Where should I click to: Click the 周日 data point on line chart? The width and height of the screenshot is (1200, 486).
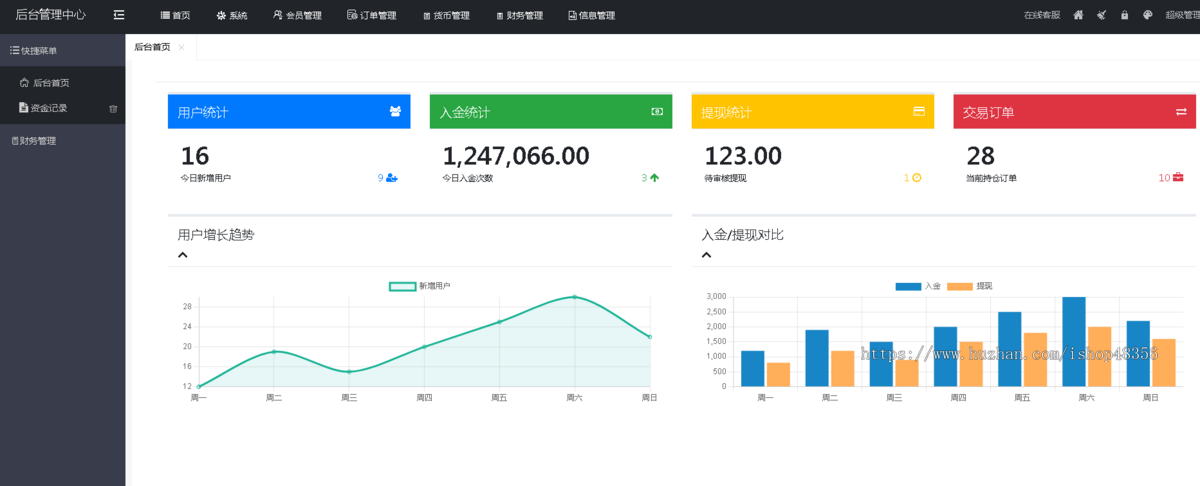pos(650,337)
